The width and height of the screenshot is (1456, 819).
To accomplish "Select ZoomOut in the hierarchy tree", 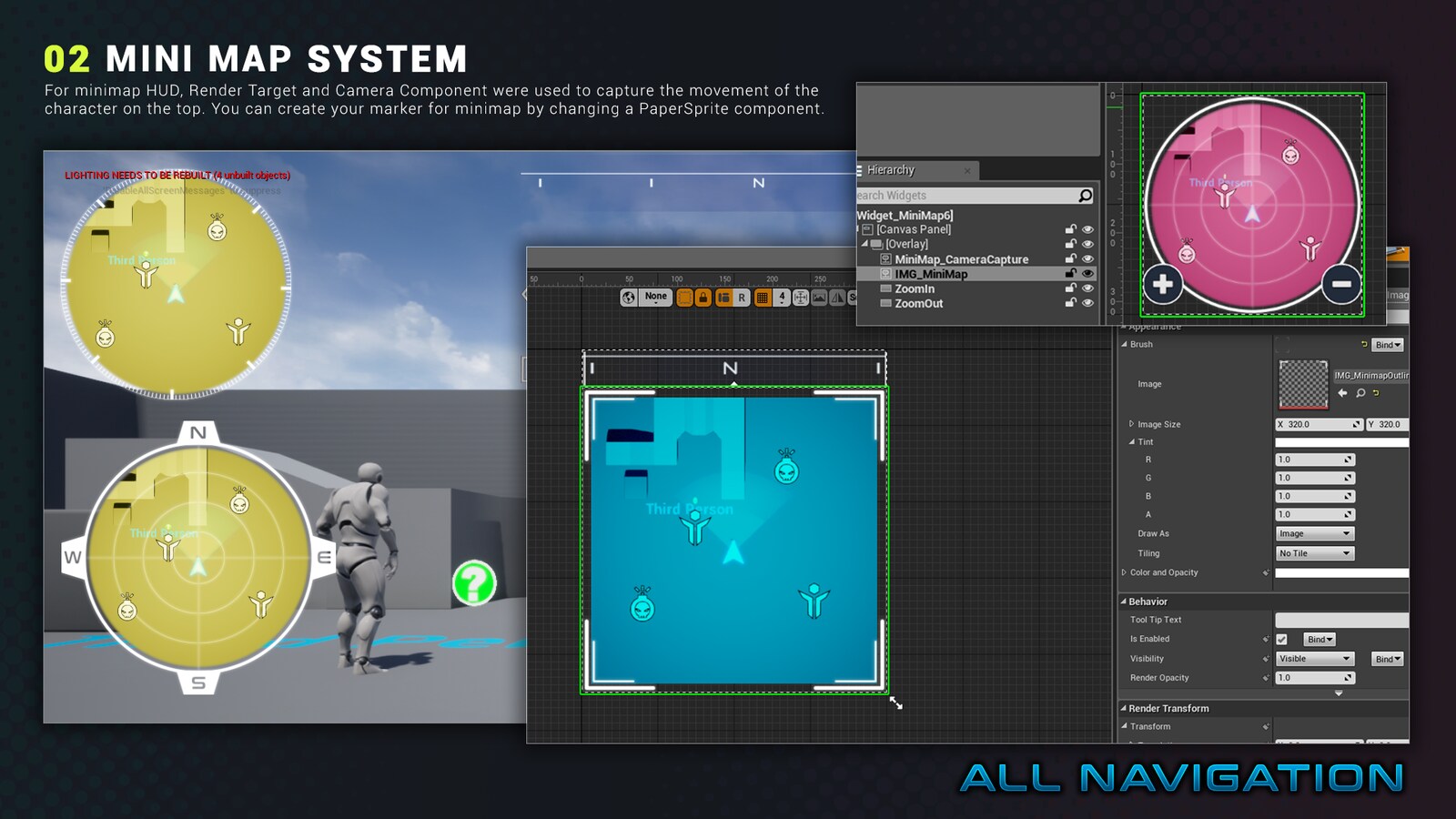I will click(x=918, y=304).
